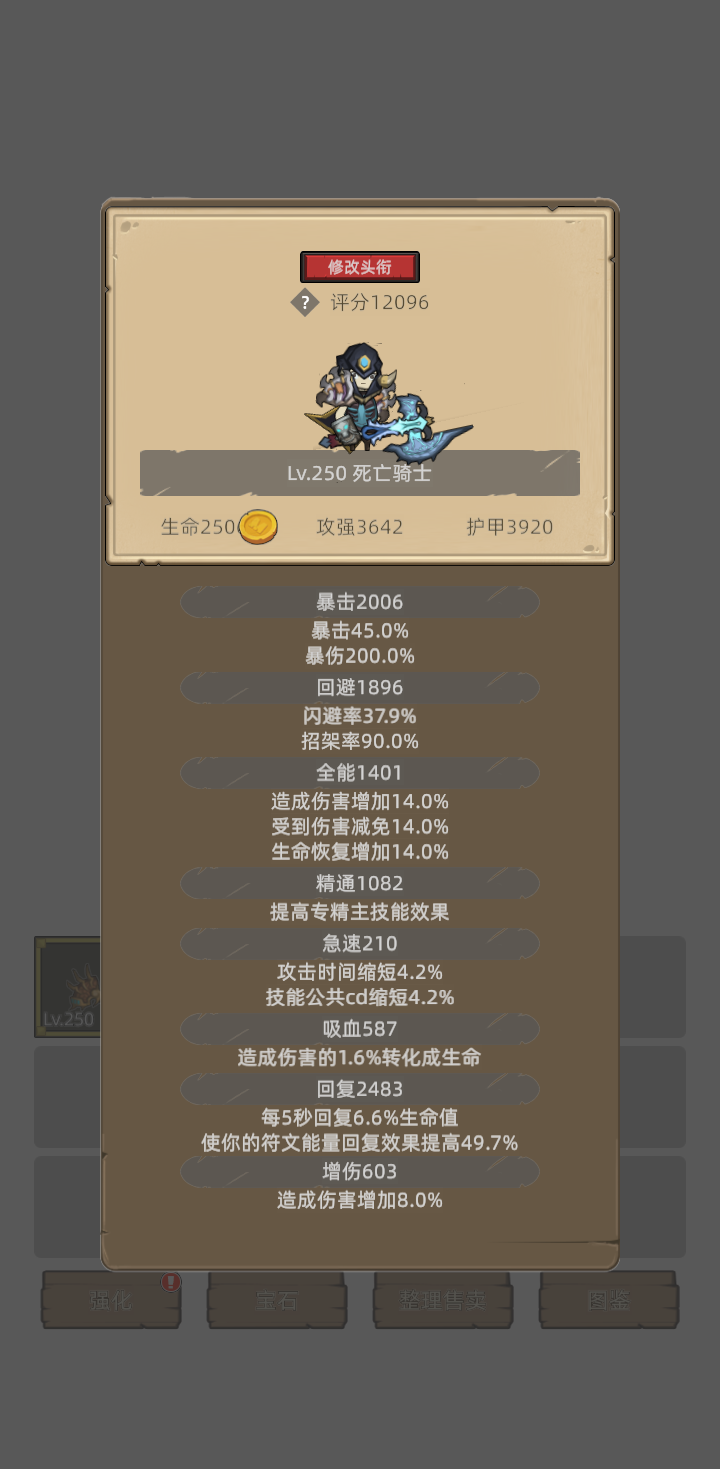Open the question mark help icon
Screen dimensions: 720x1469
pyautogui.click(x=305, y=302)
